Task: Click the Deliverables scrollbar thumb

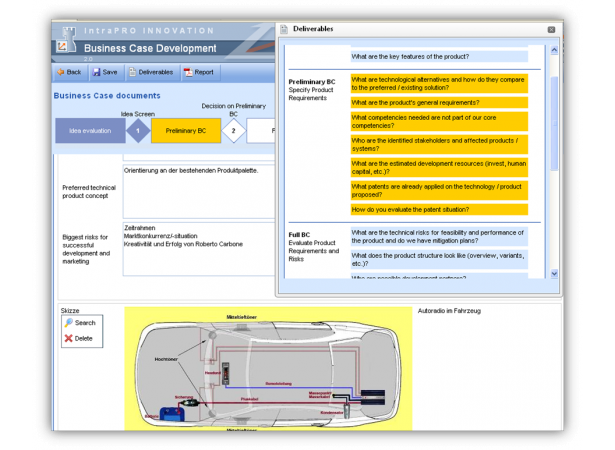Action: click(554, 123)
